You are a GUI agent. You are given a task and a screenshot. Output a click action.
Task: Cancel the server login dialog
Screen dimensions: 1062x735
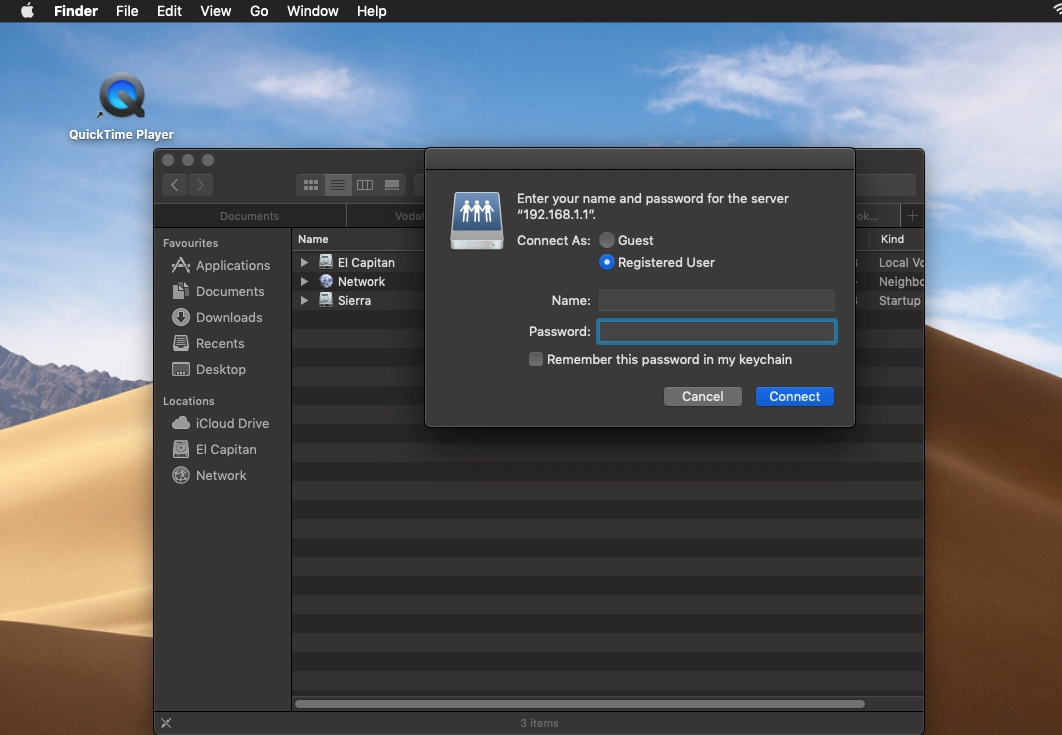coord(702,396)
